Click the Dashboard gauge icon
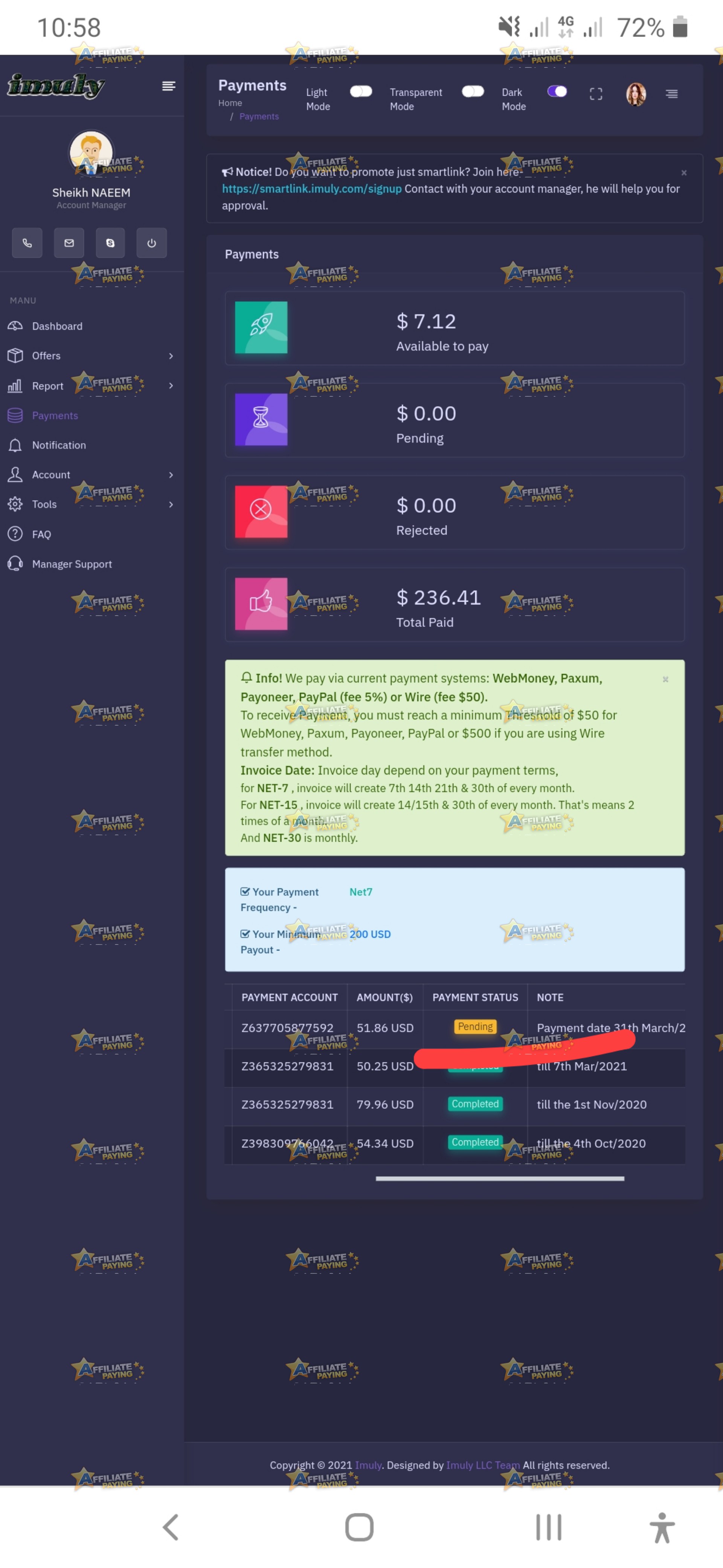723x1568 pixels. [15, 326]
